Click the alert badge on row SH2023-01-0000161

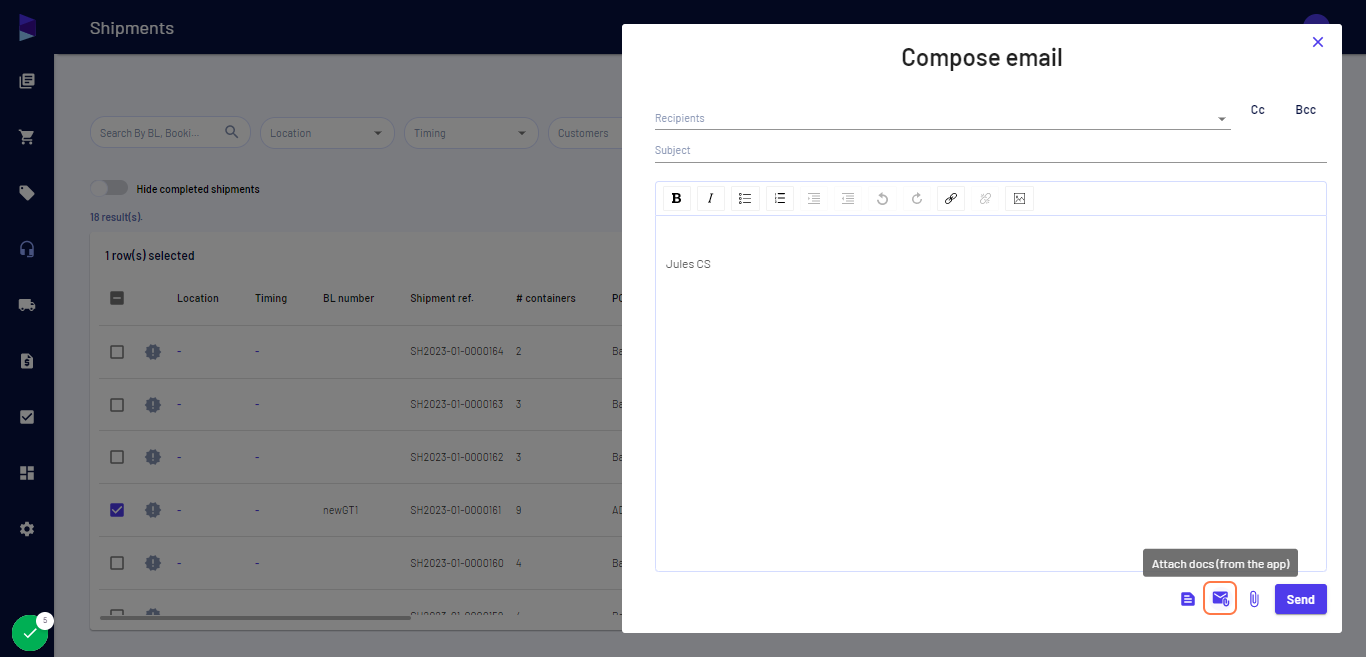pyautogui.click(x=153, y=510)
